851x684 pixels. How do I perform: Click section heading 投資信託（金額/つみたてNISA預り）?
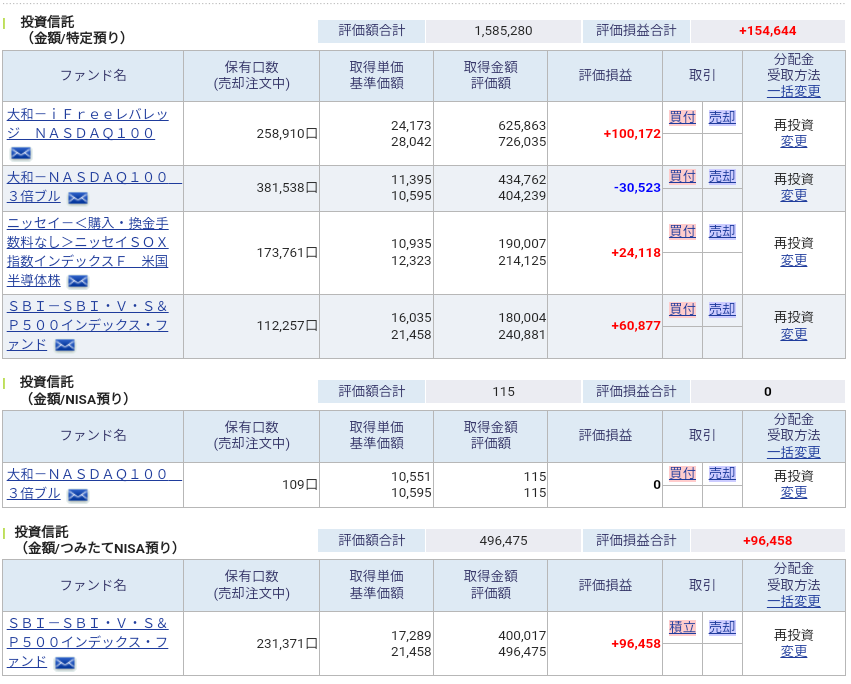click(96, 540)
